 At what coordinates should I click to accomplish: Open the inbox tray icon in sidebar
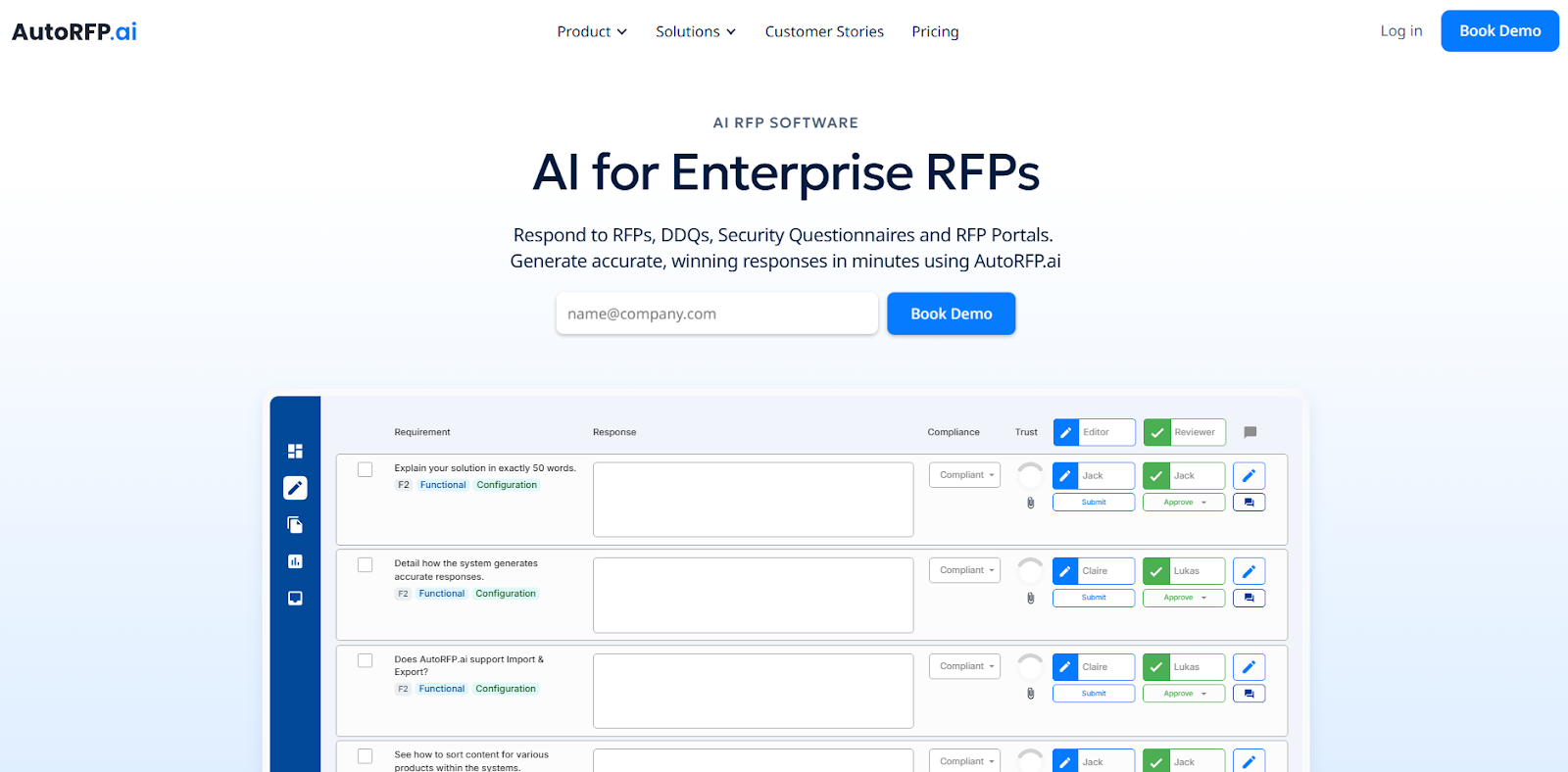pos(295,598)
